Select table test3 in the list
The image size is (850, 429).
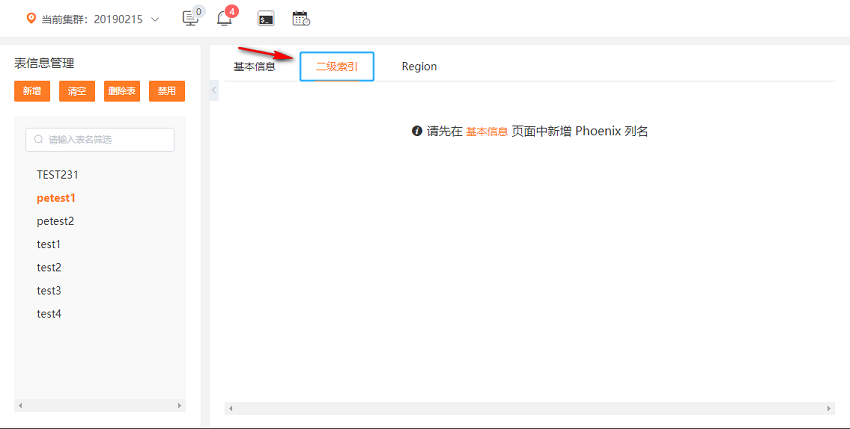tap(49, 291)
